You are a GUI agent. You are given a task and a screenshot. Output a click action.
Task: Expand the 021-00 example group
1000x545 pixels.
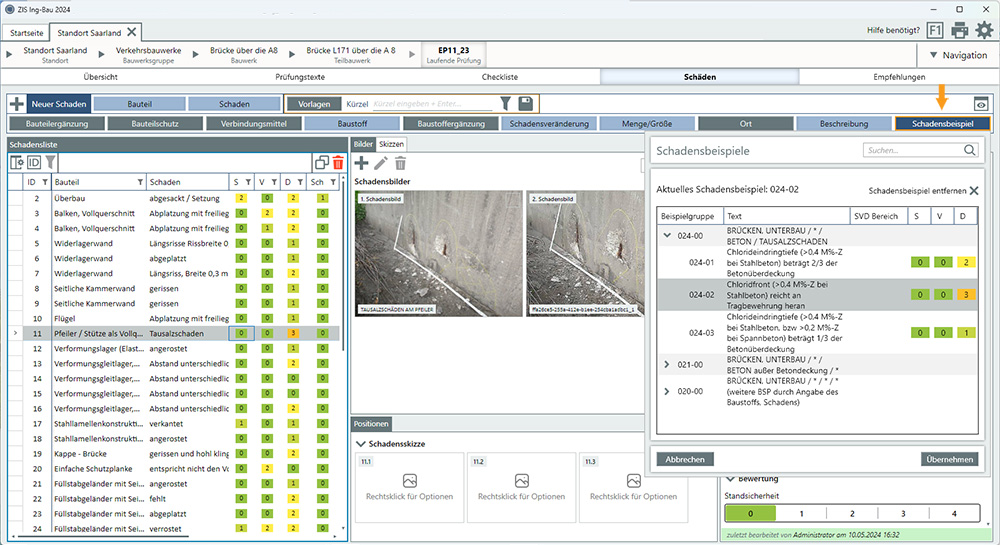tap(667, 364)
